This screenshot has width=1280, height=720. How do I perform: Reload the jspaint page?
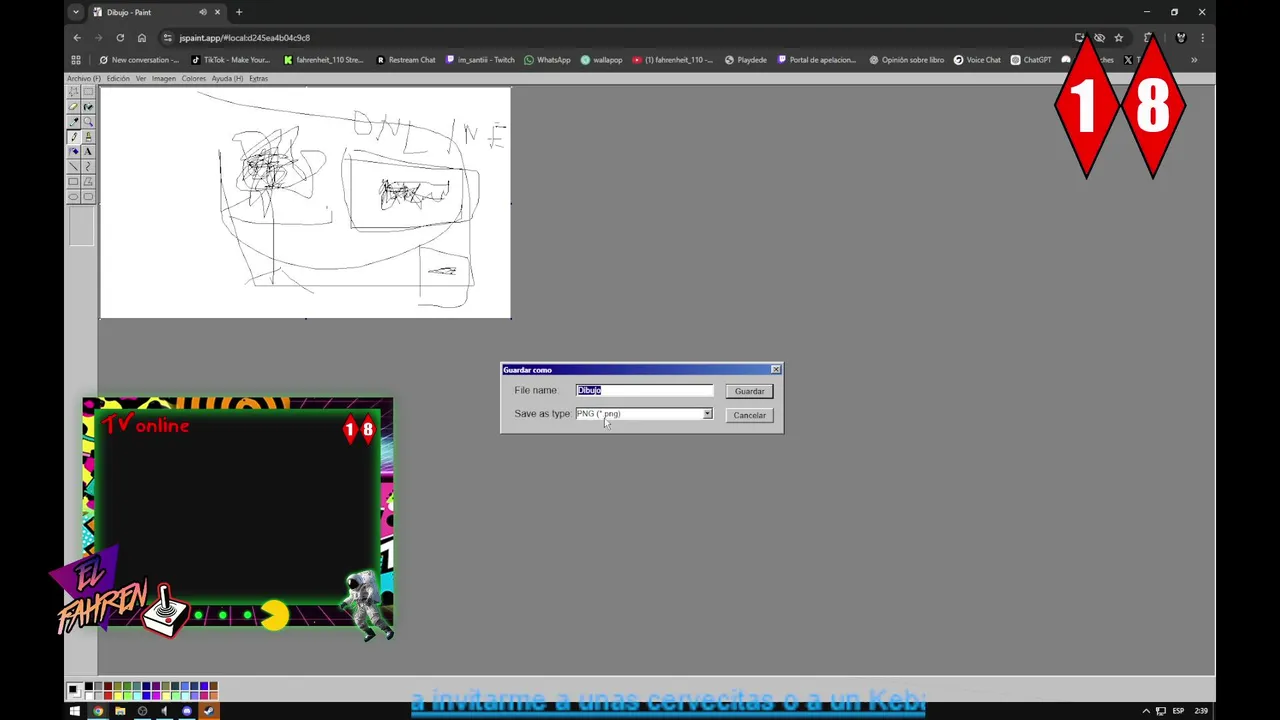point(120,38)
